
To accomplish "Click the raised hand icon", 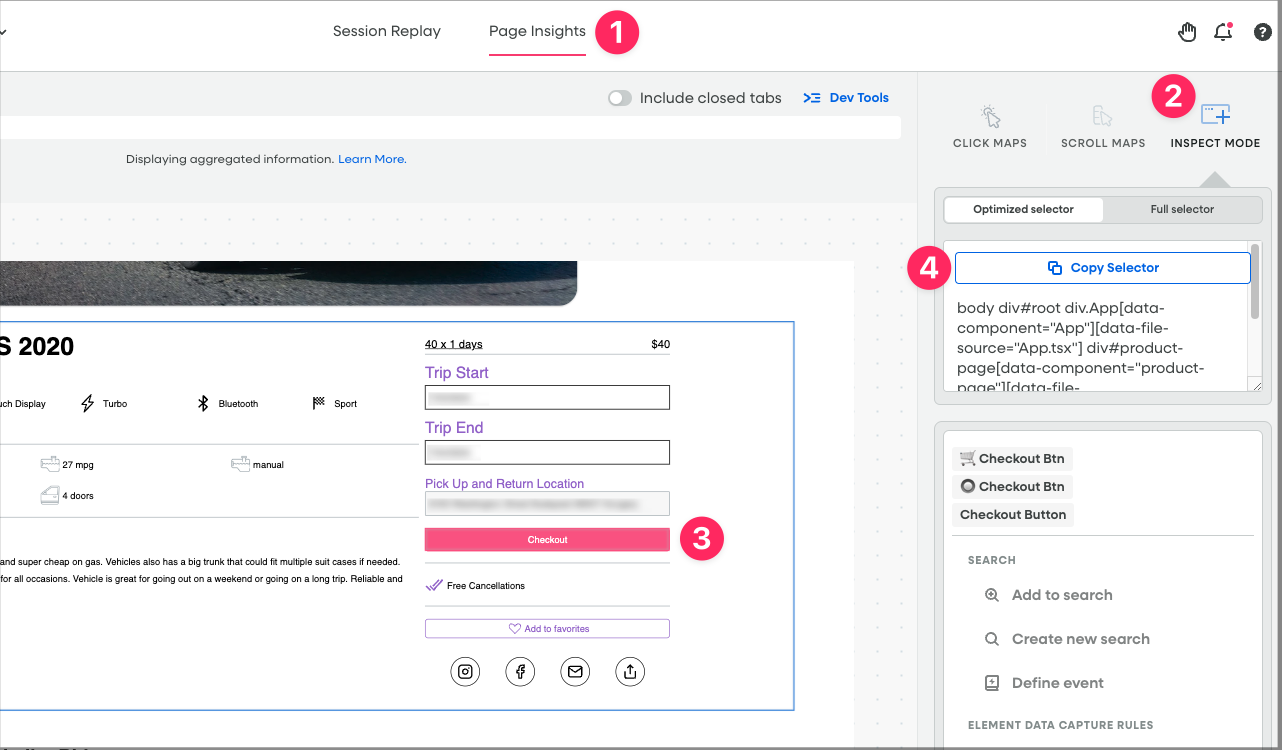I will coord(1187,31).
